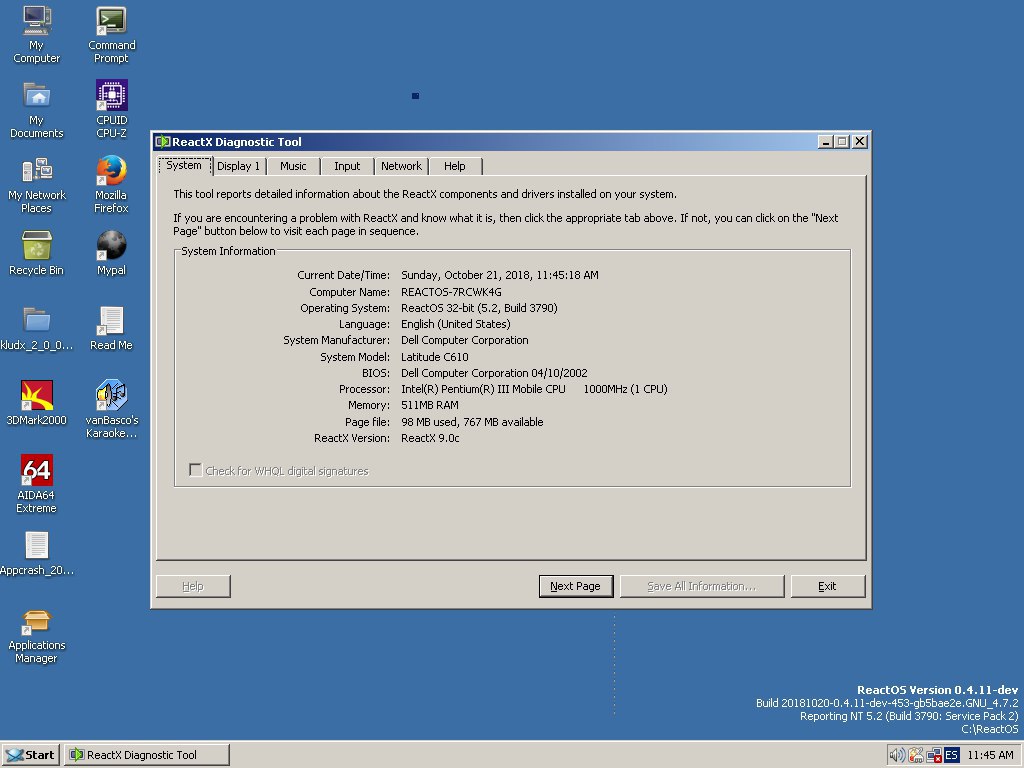Click the Current Date/Time value

point(500,275)
